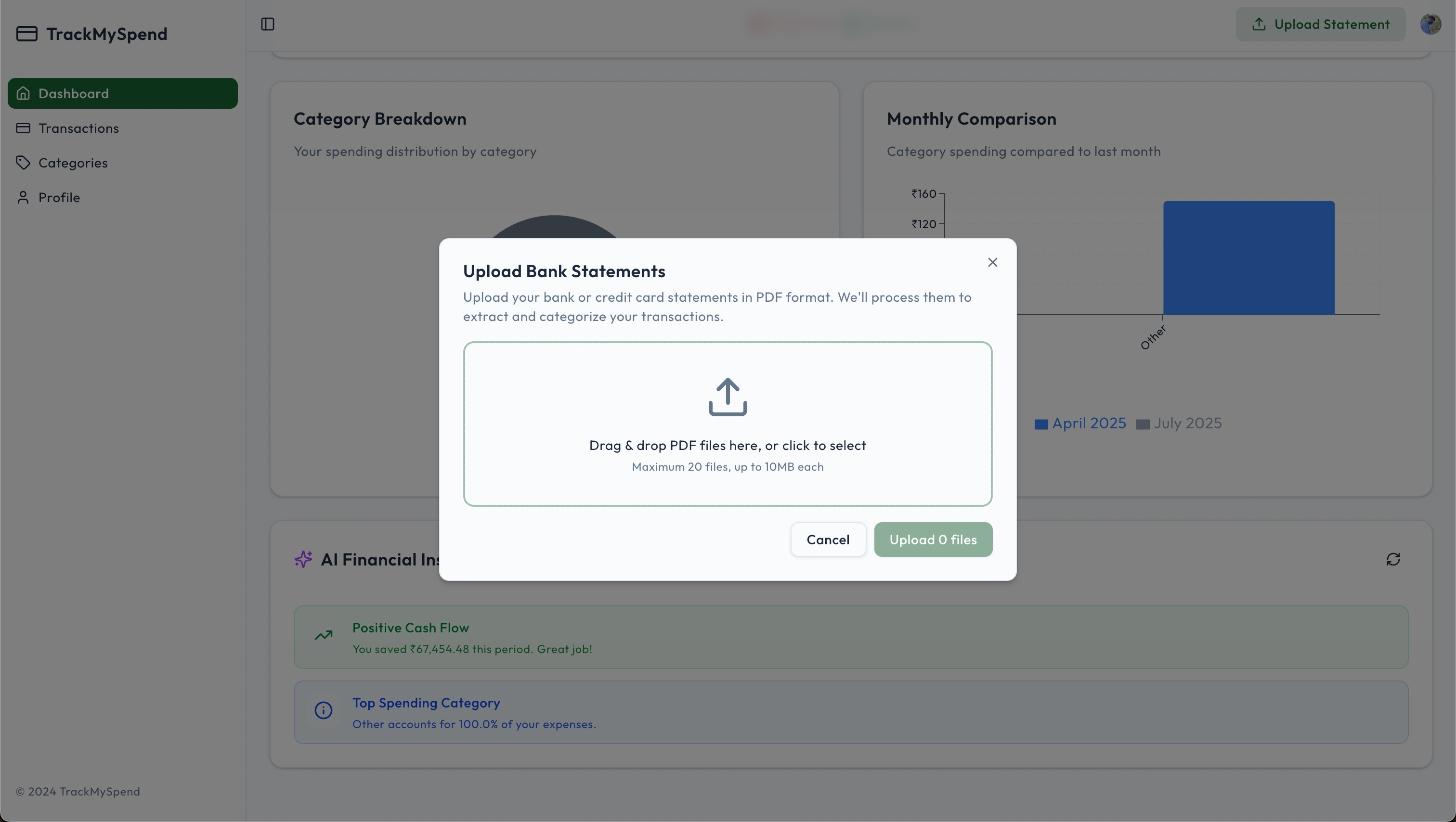Click the sparkle icon next to AI Financial Insights

tap(303, 559)
